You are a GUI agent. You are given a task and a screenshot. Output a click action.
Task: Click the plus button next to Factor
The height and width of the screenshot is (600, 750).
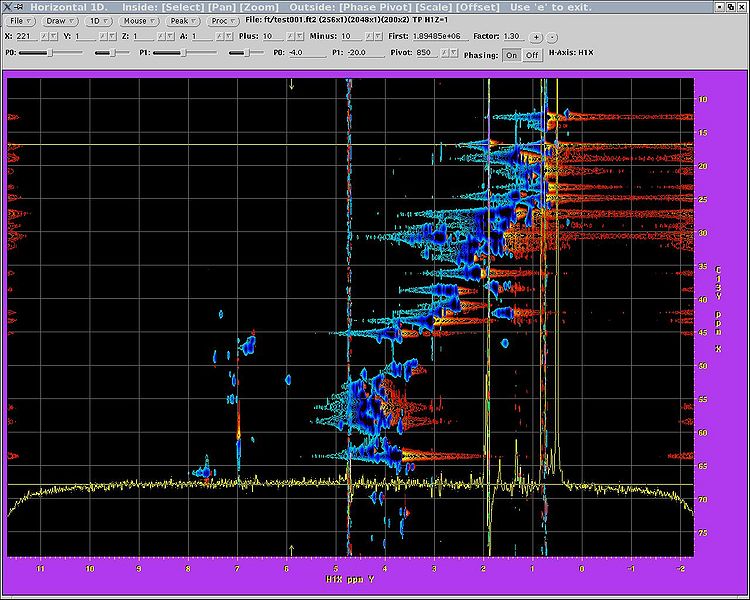point(536,36)
